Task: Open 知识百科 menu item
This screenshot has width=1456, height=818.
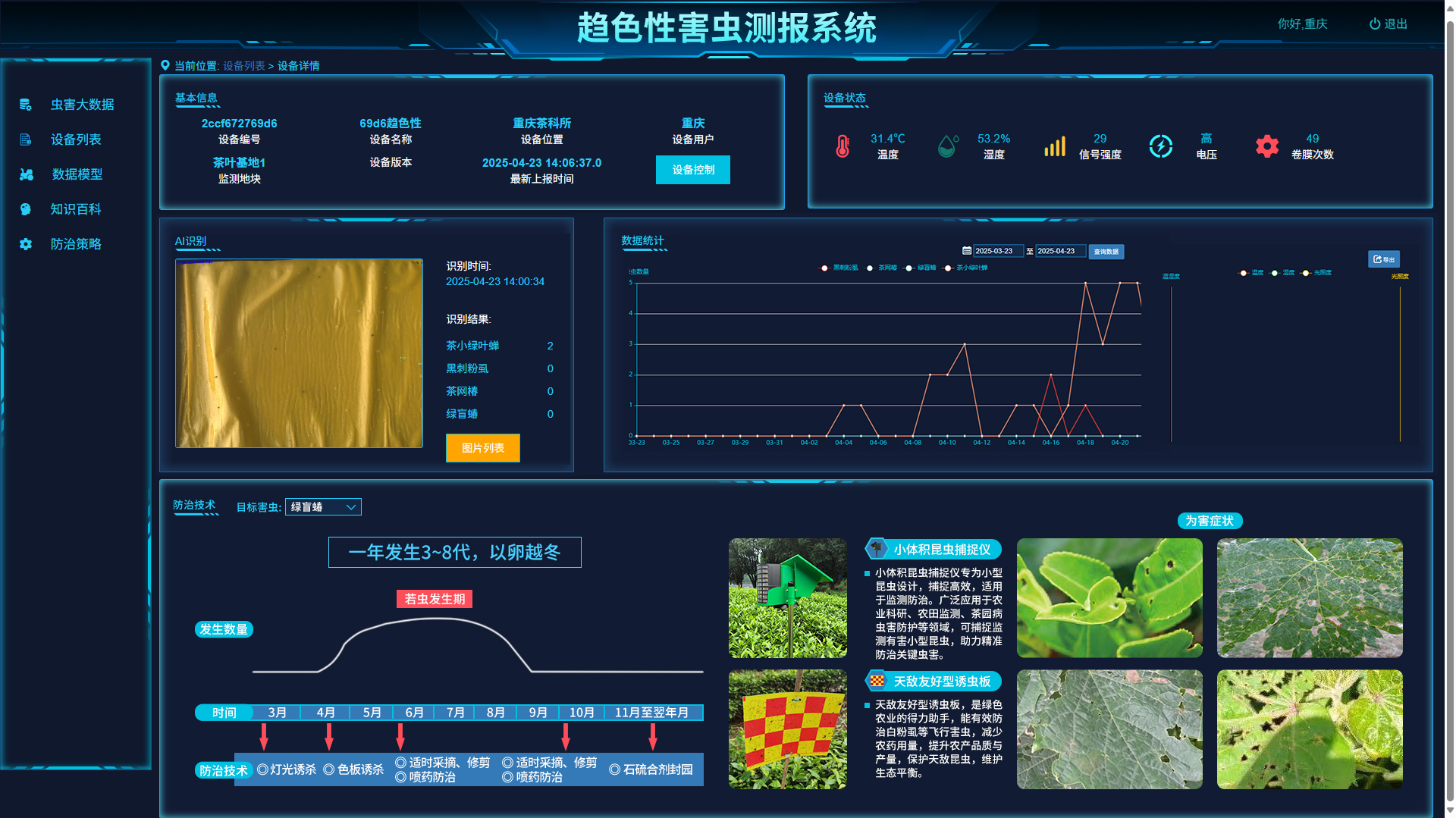Action: [x=76, y=209]
